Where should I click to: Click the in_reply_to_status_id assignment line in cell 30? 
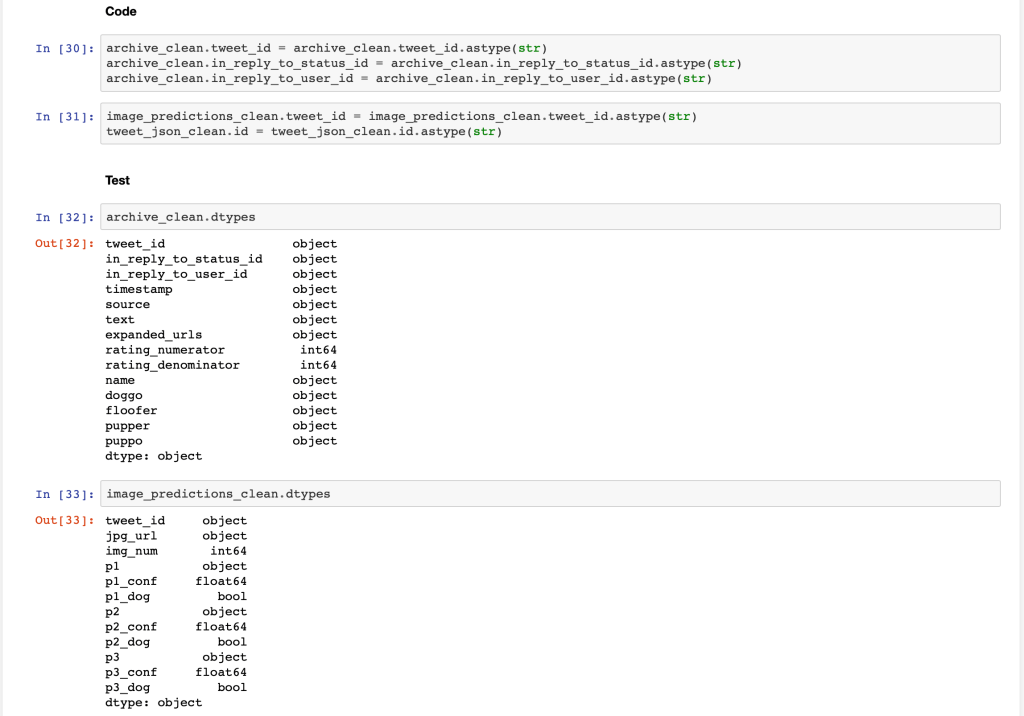[423, 63]
